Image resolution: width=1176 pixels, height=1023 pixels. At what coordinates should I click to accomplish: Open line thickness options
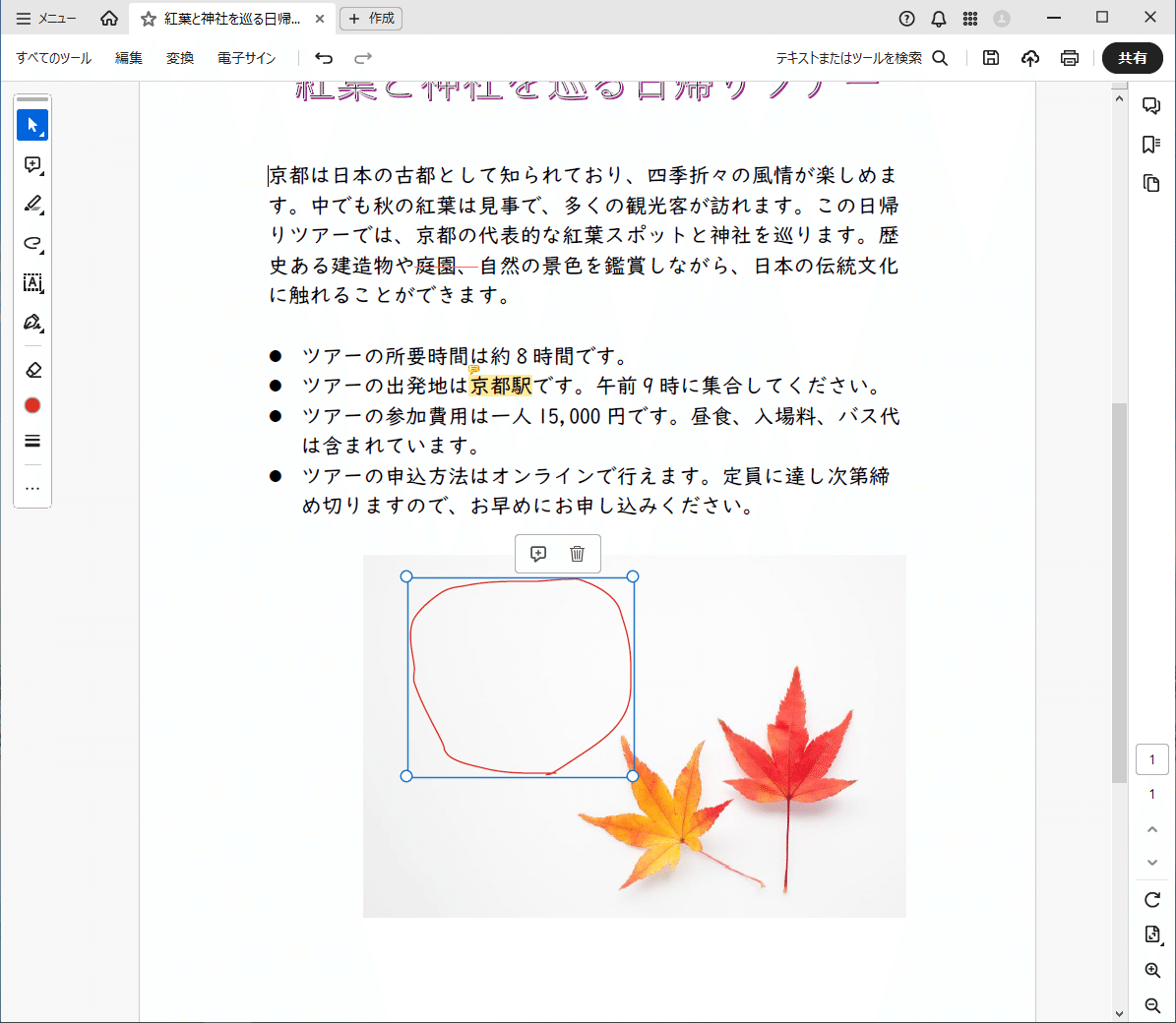click(x=32, y=441)
